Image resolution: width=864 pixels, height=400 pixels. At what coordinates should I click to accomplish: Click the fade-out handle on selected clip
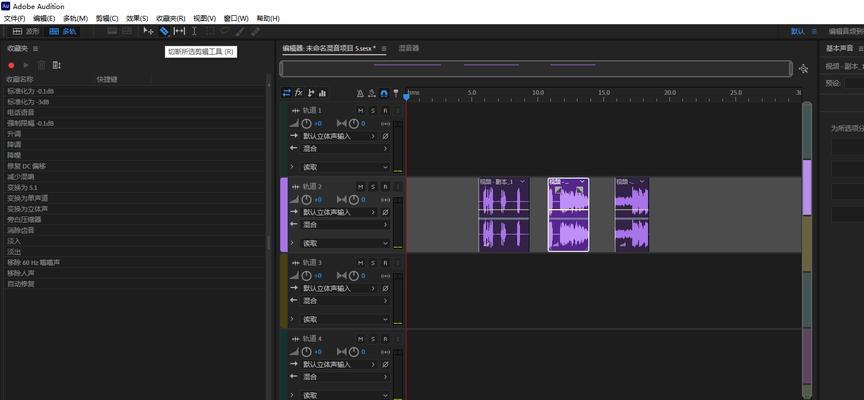[x=580, y=190]
